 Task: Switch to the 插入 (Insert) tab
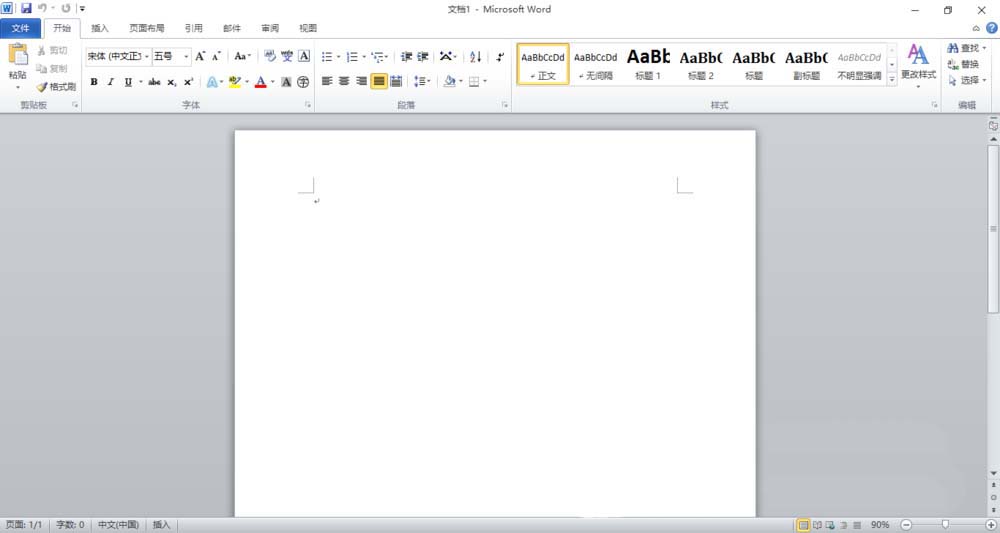pyautogui.click(x=100, y=28)
